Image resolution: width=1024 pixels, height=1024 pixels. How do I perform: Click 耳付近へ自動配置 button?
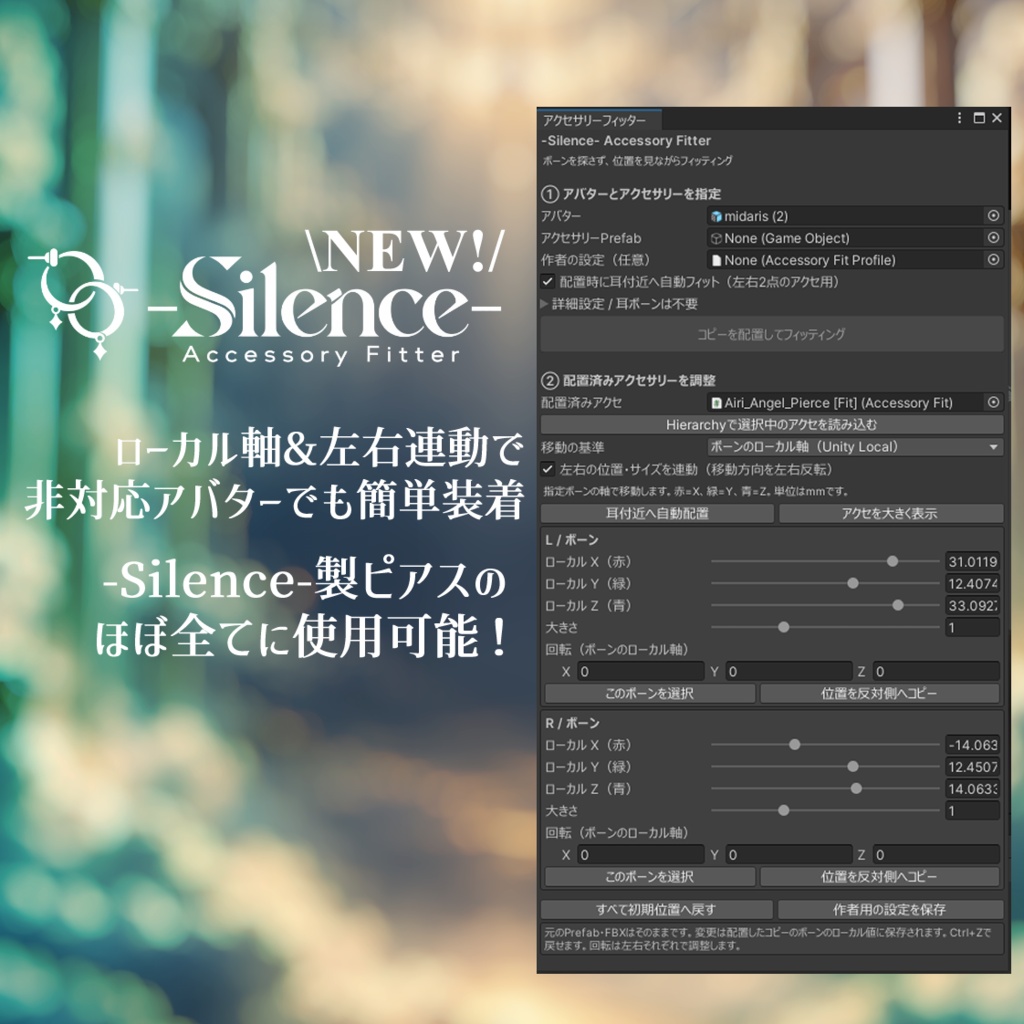(657, 513)
